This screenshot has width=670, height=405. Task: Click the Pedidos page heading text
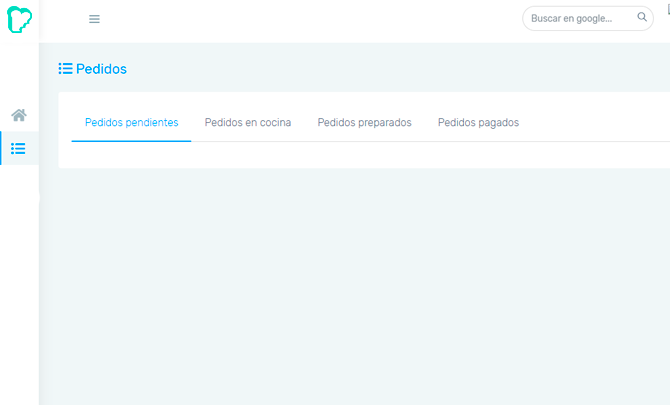(101, 69)
